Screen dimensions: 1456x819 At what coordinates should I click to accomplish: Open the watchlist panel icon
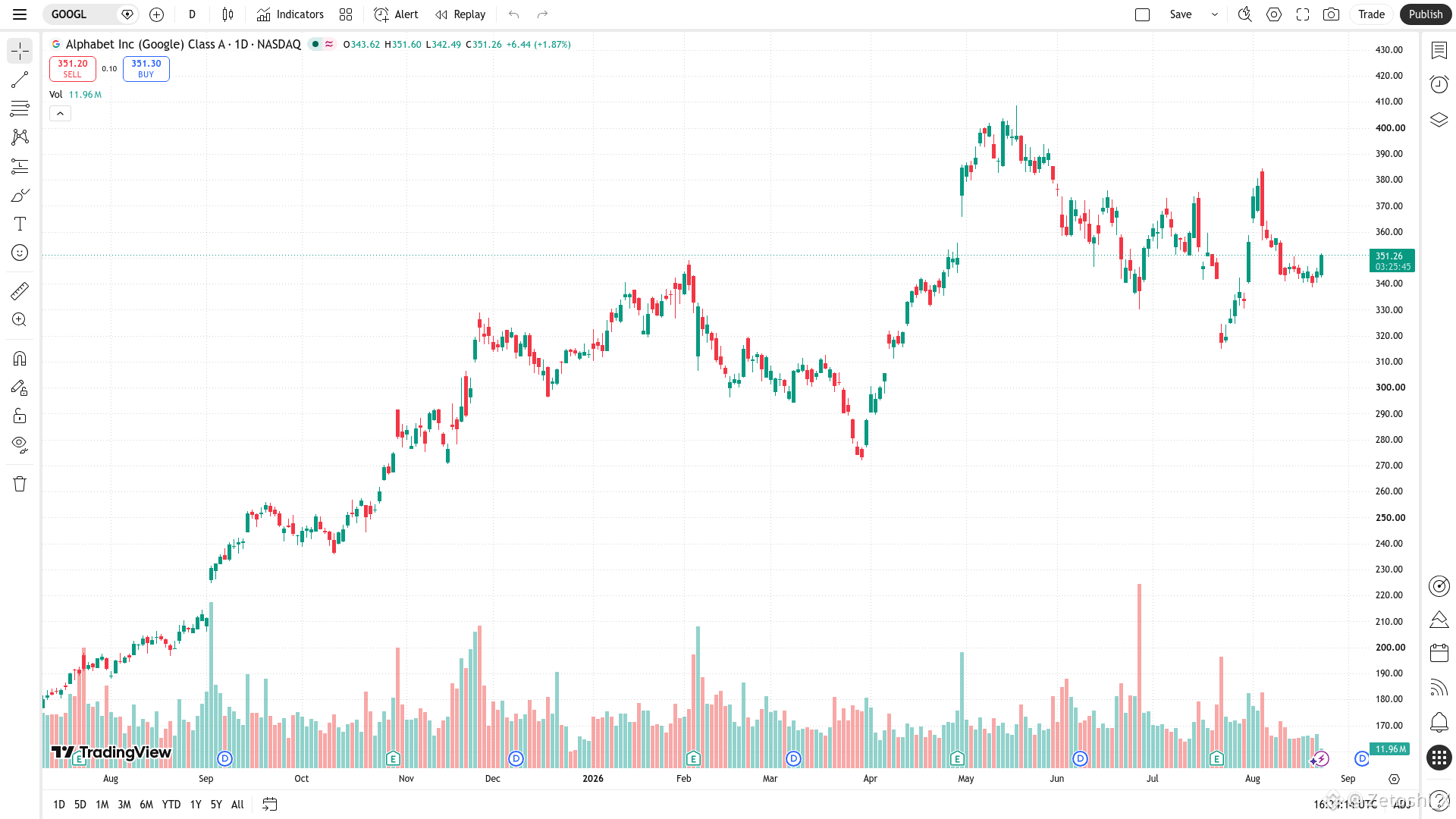click(1439, 51)
